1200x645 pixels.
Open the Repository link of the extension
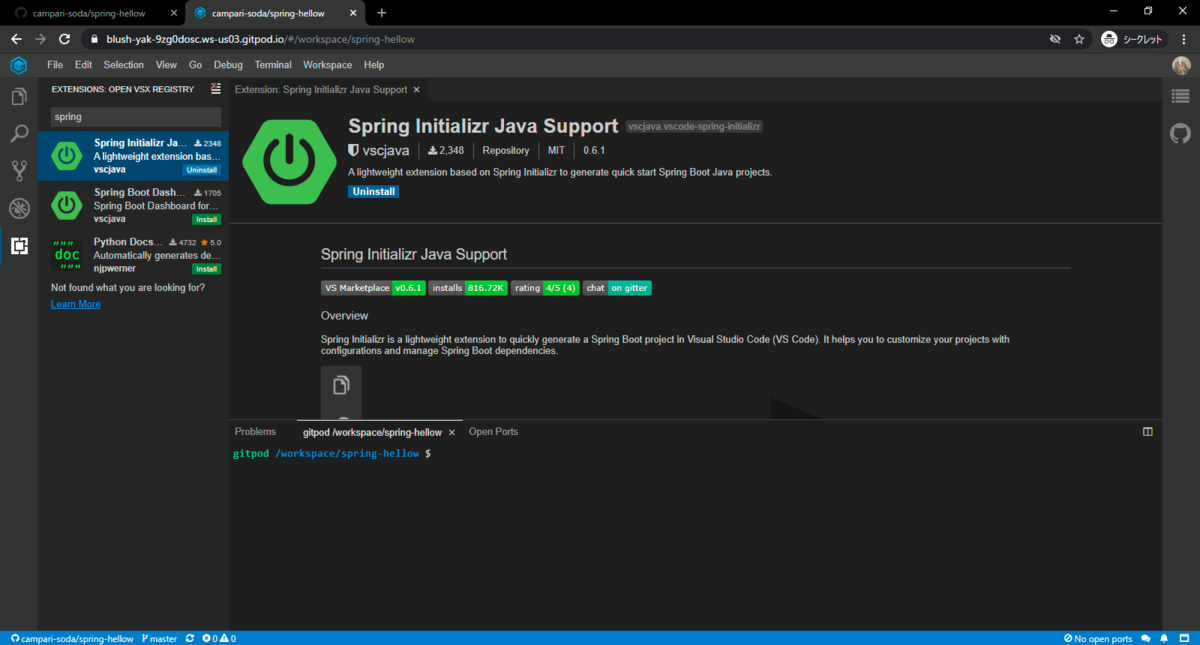(506, 150)
